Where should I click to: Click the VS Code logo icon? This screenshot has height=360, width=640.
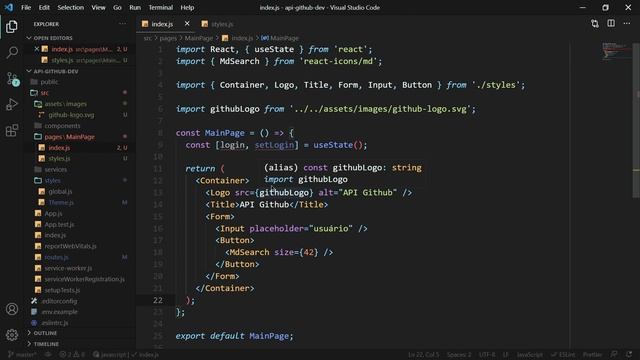[9, 7]
